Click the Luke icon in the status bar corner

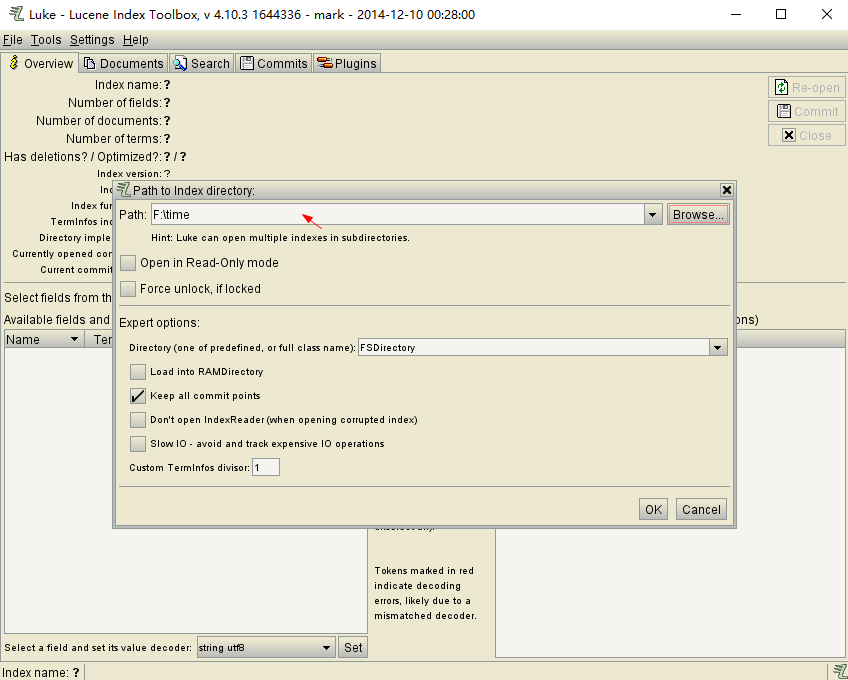coord(840,672)
